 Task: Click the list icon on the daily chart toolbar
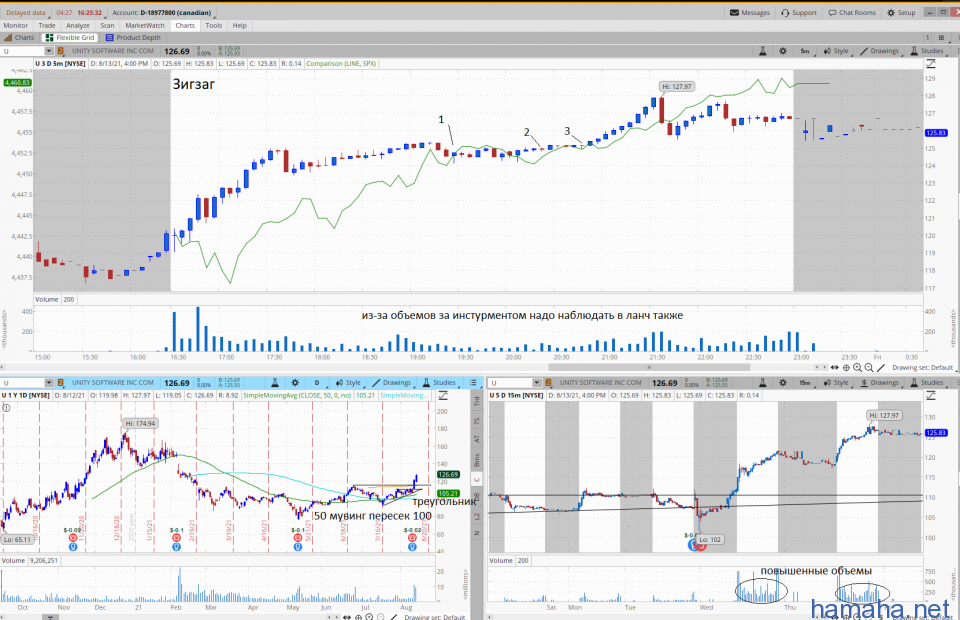473,383
